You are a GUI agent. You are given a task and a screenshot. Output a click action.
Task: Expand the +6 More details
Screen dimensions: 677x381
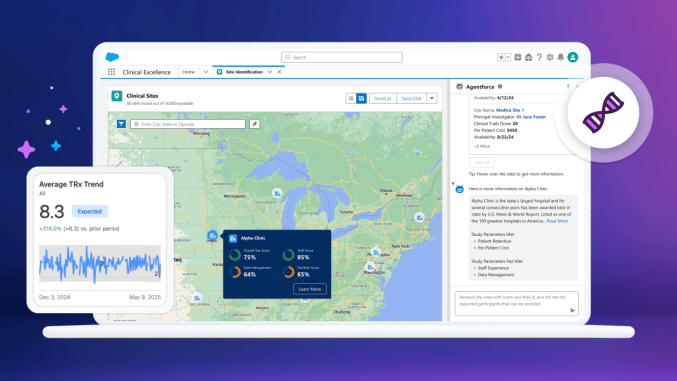482,146
